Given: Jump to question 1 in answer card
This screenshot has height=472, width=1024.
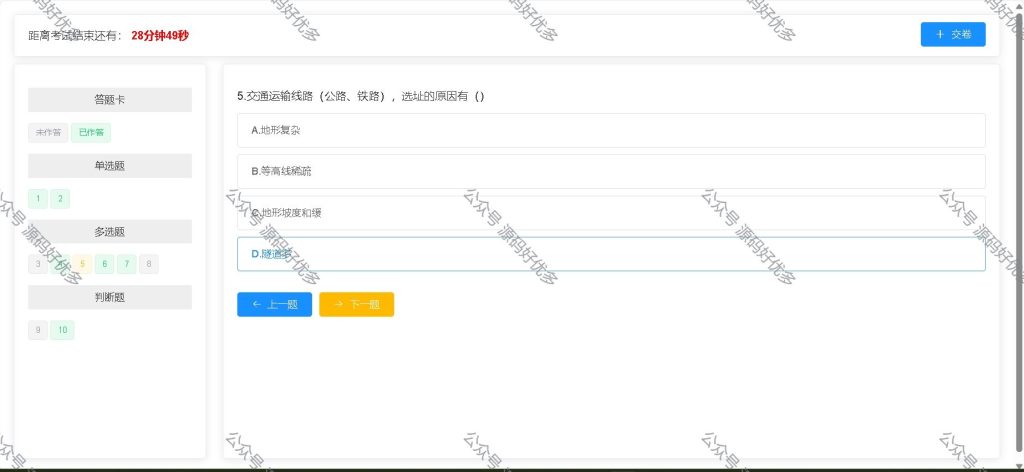Looking at the screenshot, I should click(x=38, y=199).
